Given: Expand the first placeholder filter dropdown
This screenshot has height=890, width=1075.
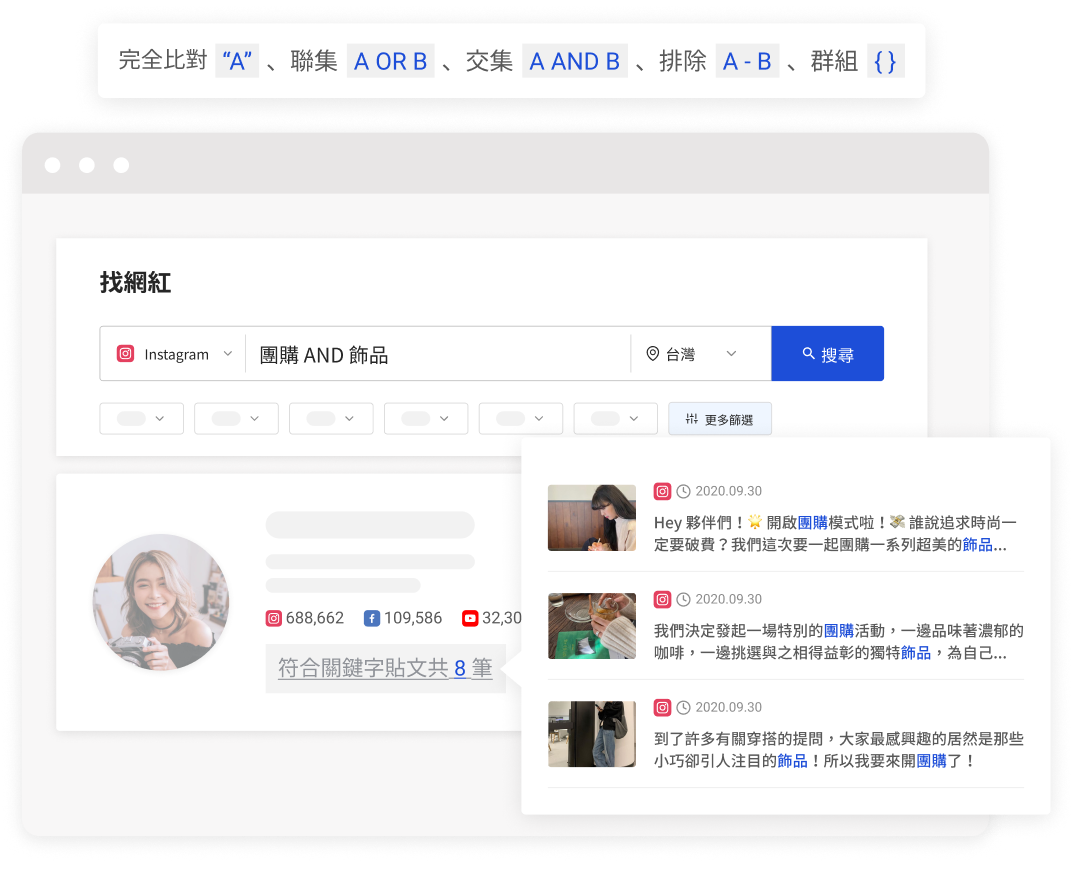Looking at the screenshot, I should [x=141, y=418].
